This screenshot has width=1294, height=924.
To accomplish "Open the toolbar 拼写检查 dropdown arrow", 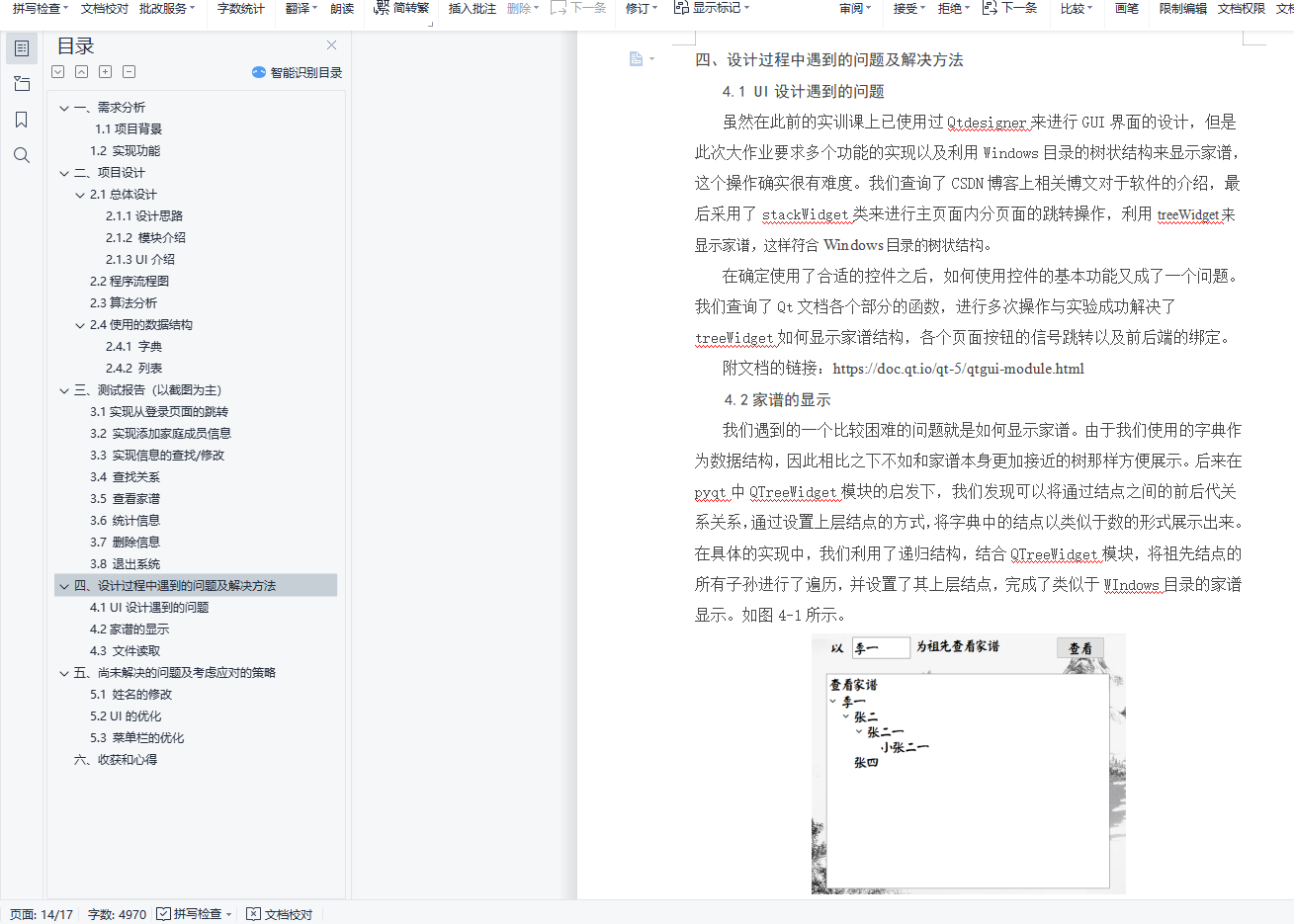I will point(65,8).
